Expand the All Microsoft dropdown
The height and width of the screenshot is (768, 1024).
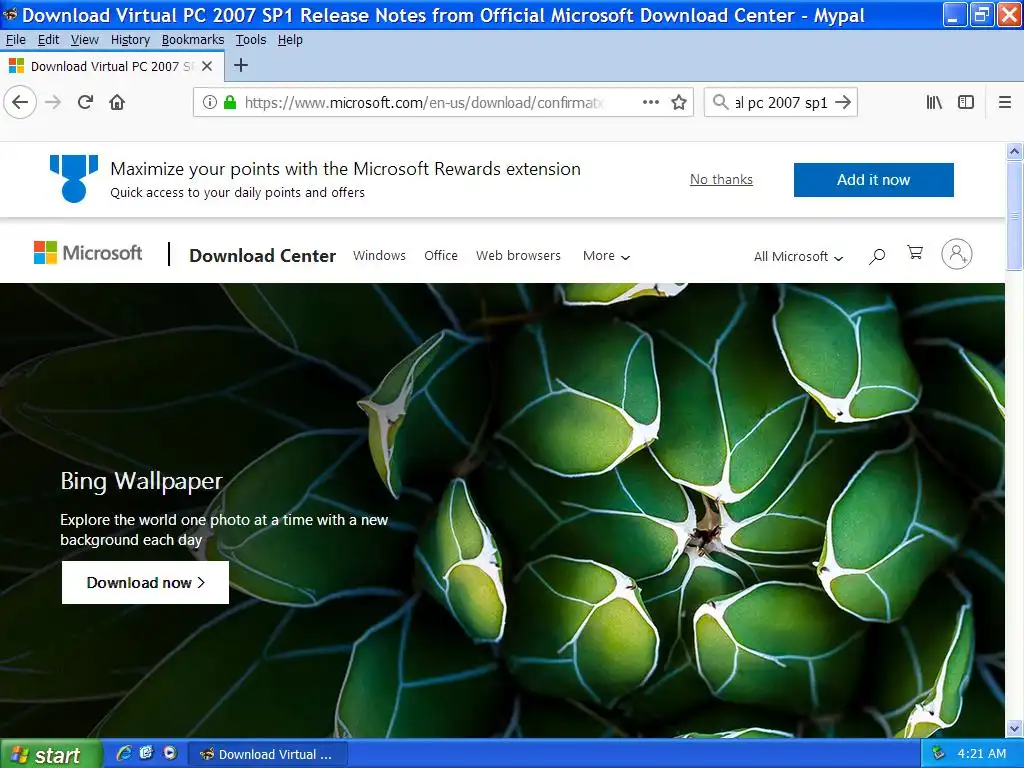pyautogui.click(x=798, y=257)
